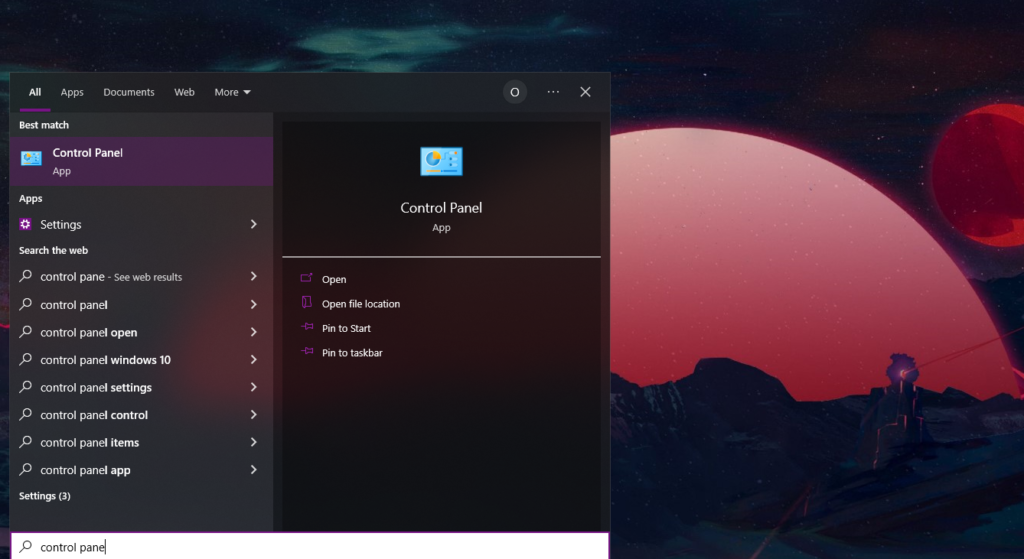
Task: Click the large Control Panel preview icon
Action: (x=441, y=161)
